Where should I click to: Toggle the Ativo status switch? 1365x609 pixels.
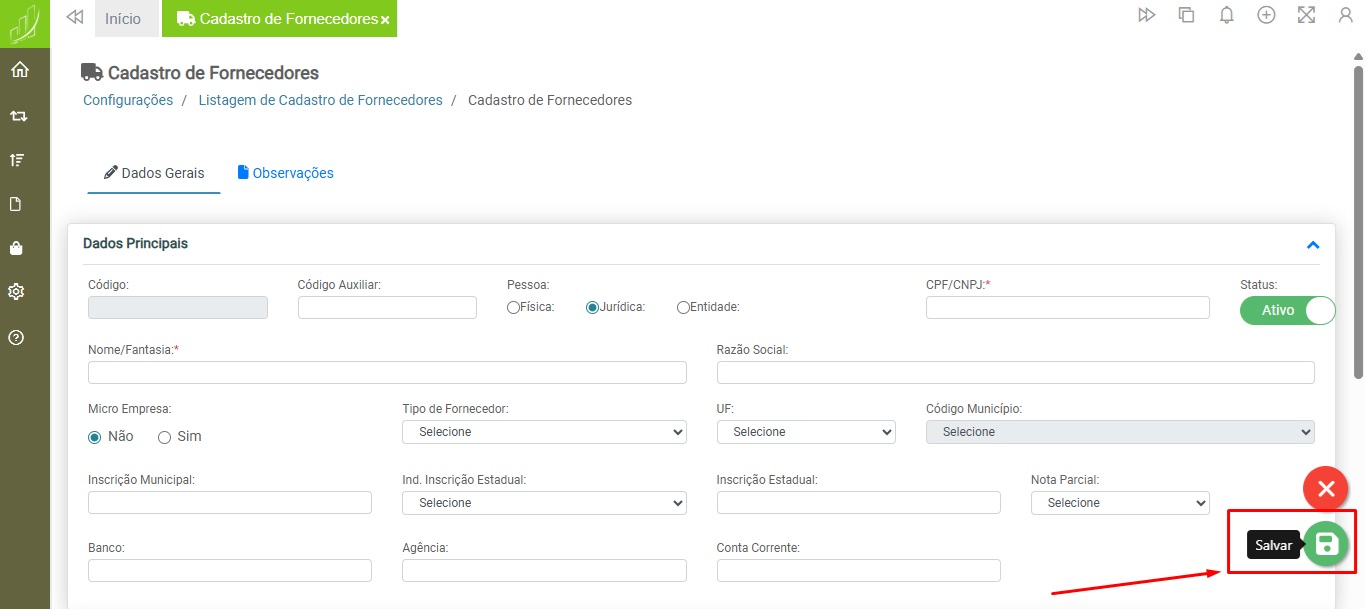1287,310
